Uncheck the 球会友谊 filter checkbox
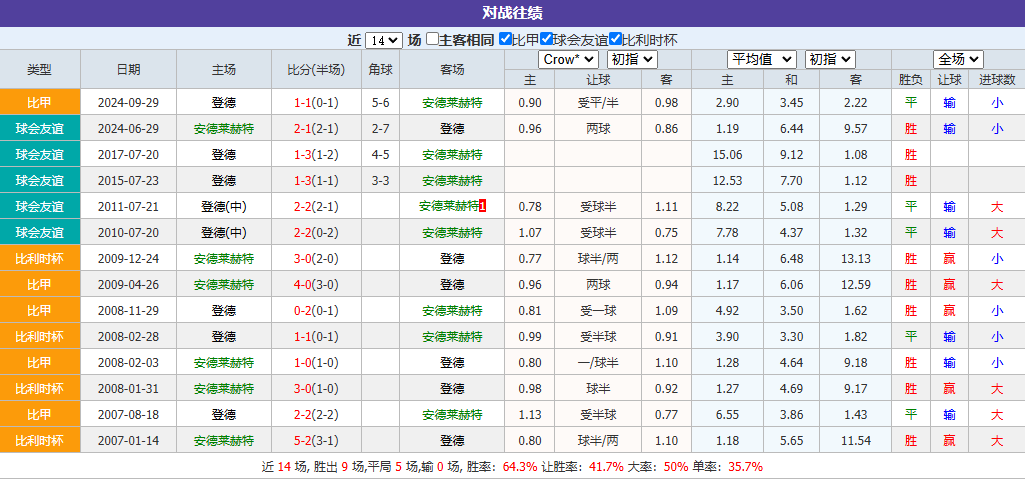 (x=546, y=39)
